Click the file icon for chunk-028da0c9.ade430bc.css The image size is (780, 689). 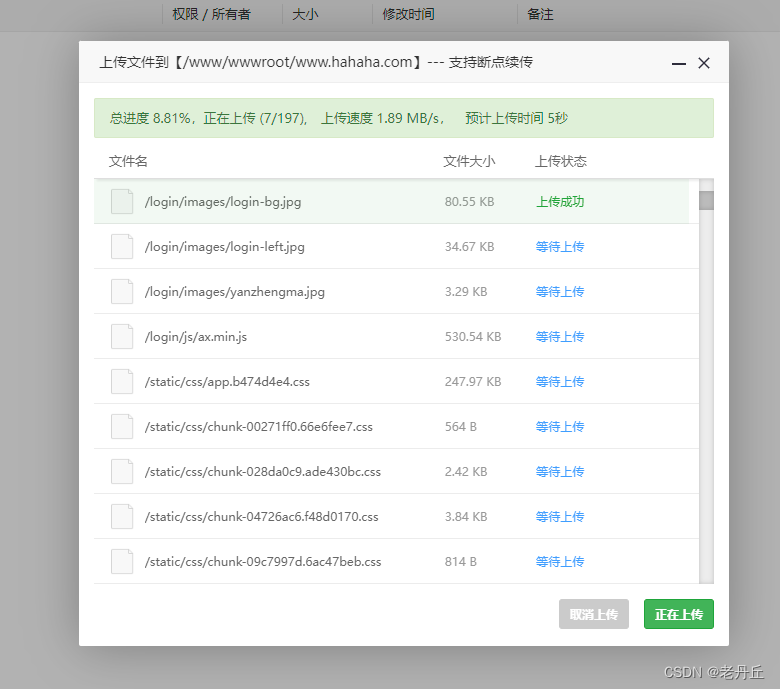(x=122, y=472)
